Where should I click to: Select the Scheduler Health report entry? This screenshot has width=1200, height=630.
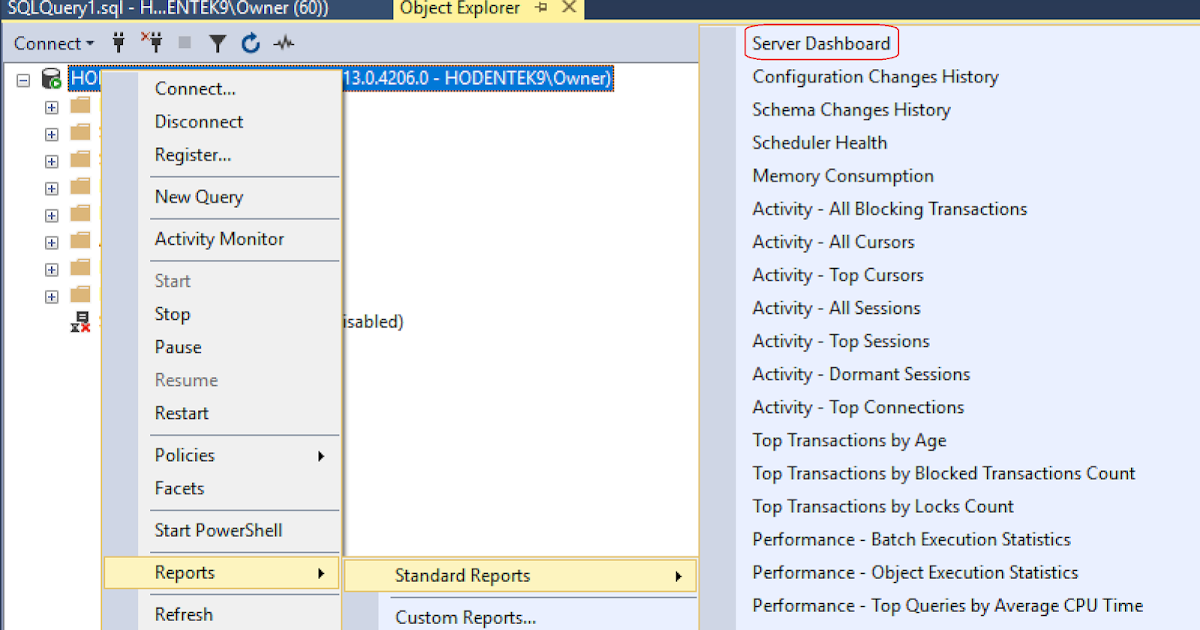coord(819,142)
